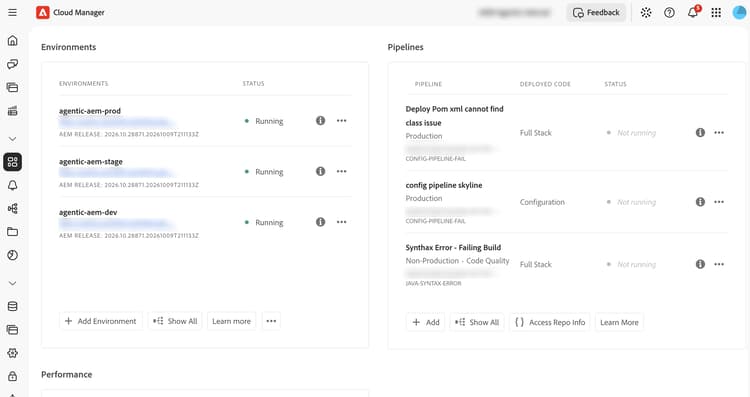
Task: Open the notifications bell in header
Action: [x=693, y=13]
